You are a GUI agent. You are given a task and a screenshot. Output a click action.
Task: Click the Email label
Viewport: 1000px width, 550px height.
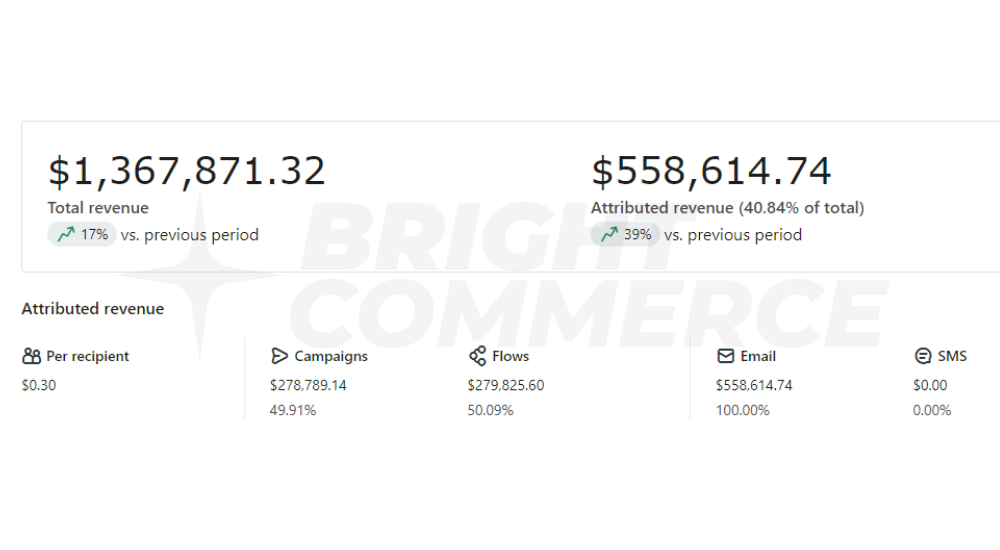[758, 356]
